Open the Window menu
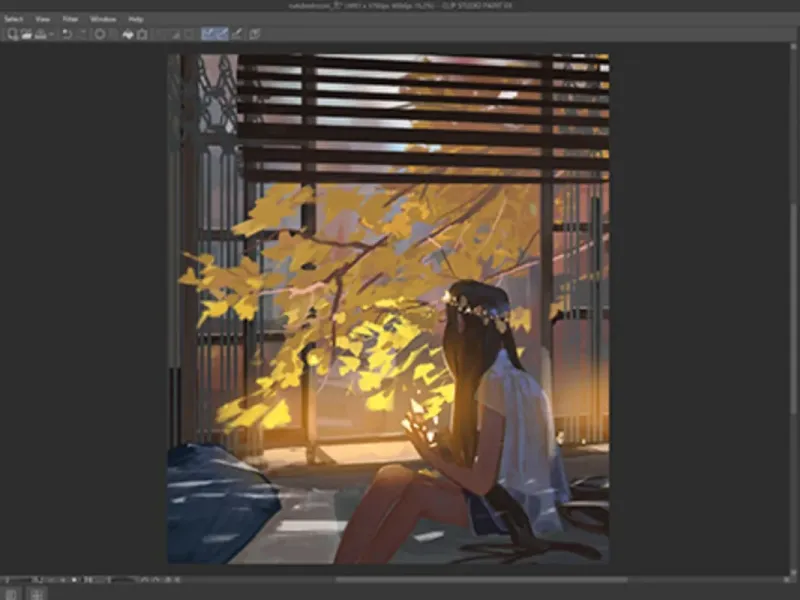The image size is (800, 600). point(103,19)
